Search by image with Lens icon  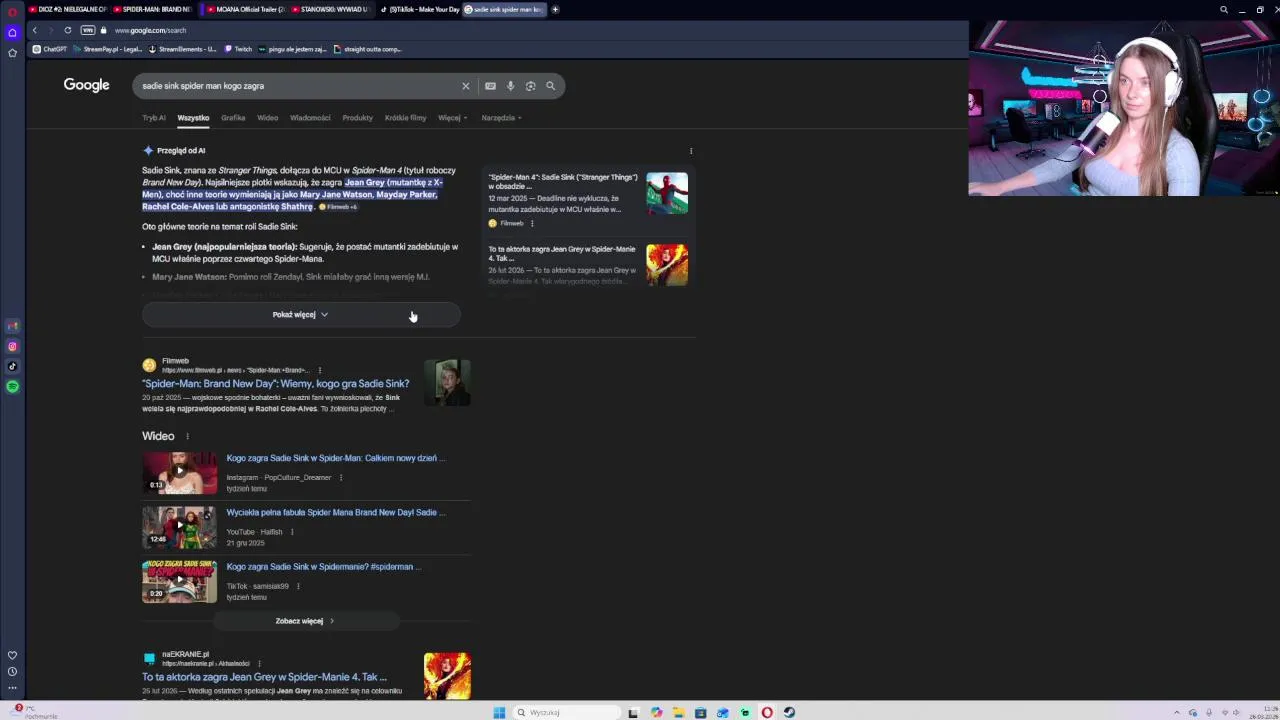tap(530, 86)
